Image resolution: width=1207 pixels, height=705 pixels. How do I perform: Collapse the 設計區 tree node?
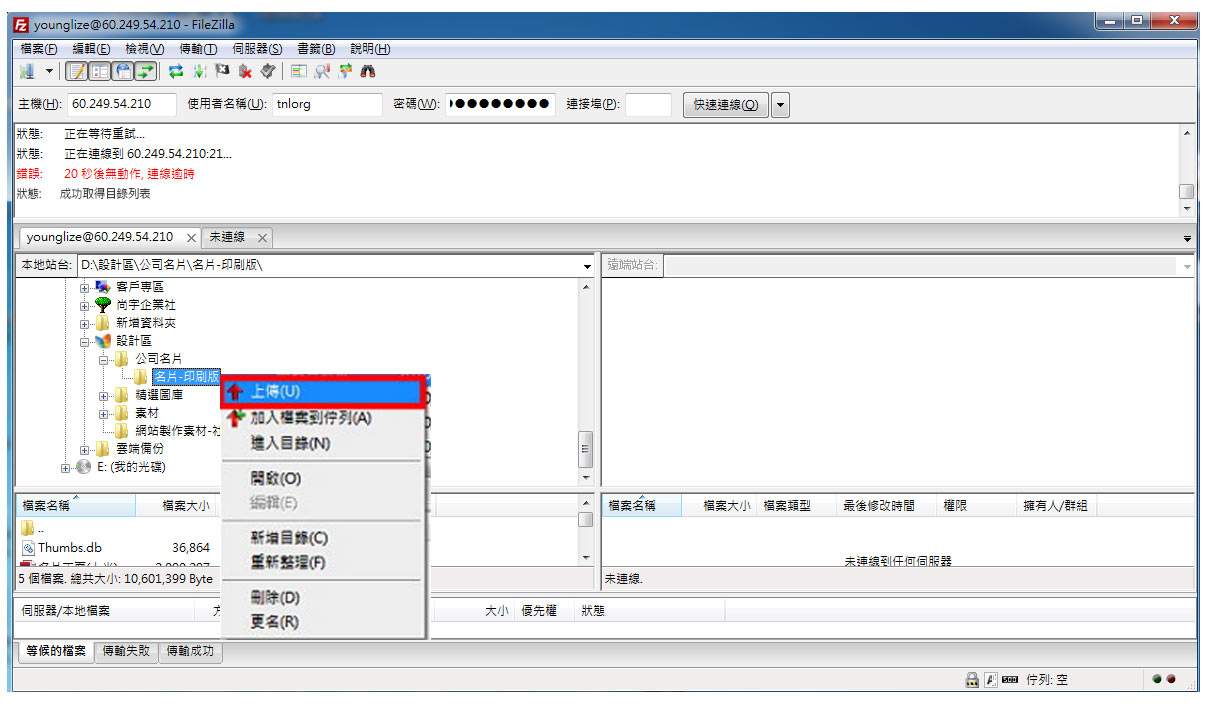click(x=85, y=341)
